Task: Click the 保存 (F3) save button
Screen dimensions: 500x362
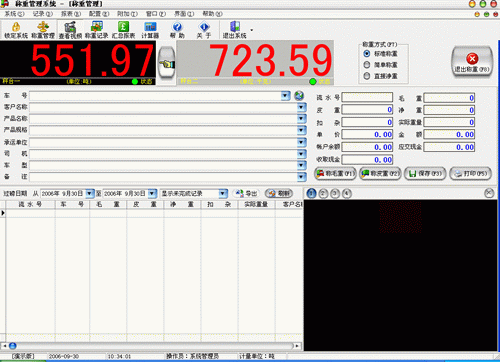Action: 425,174
